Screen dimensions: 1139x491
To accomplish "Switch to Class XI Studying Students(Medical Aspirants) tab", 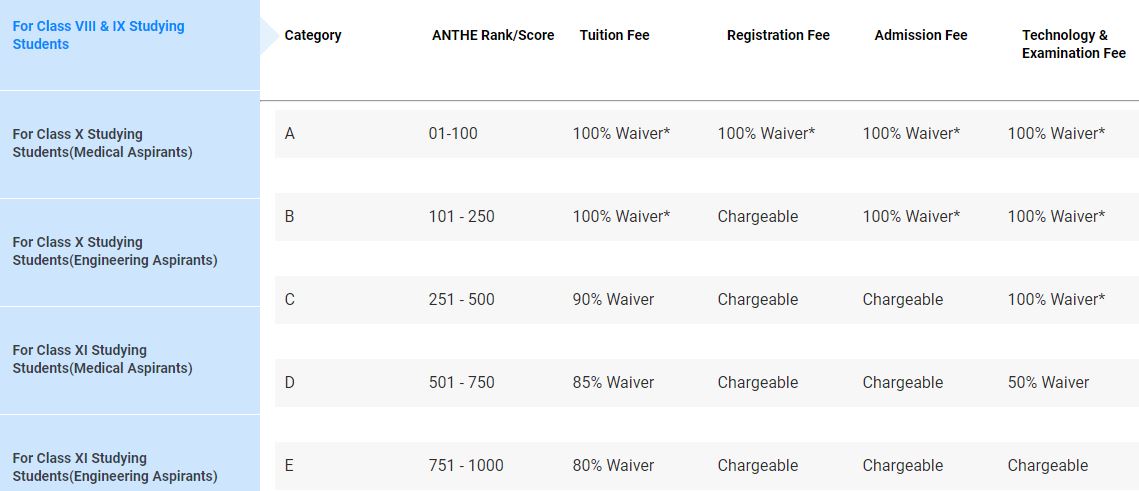I will tap(129, 360).
